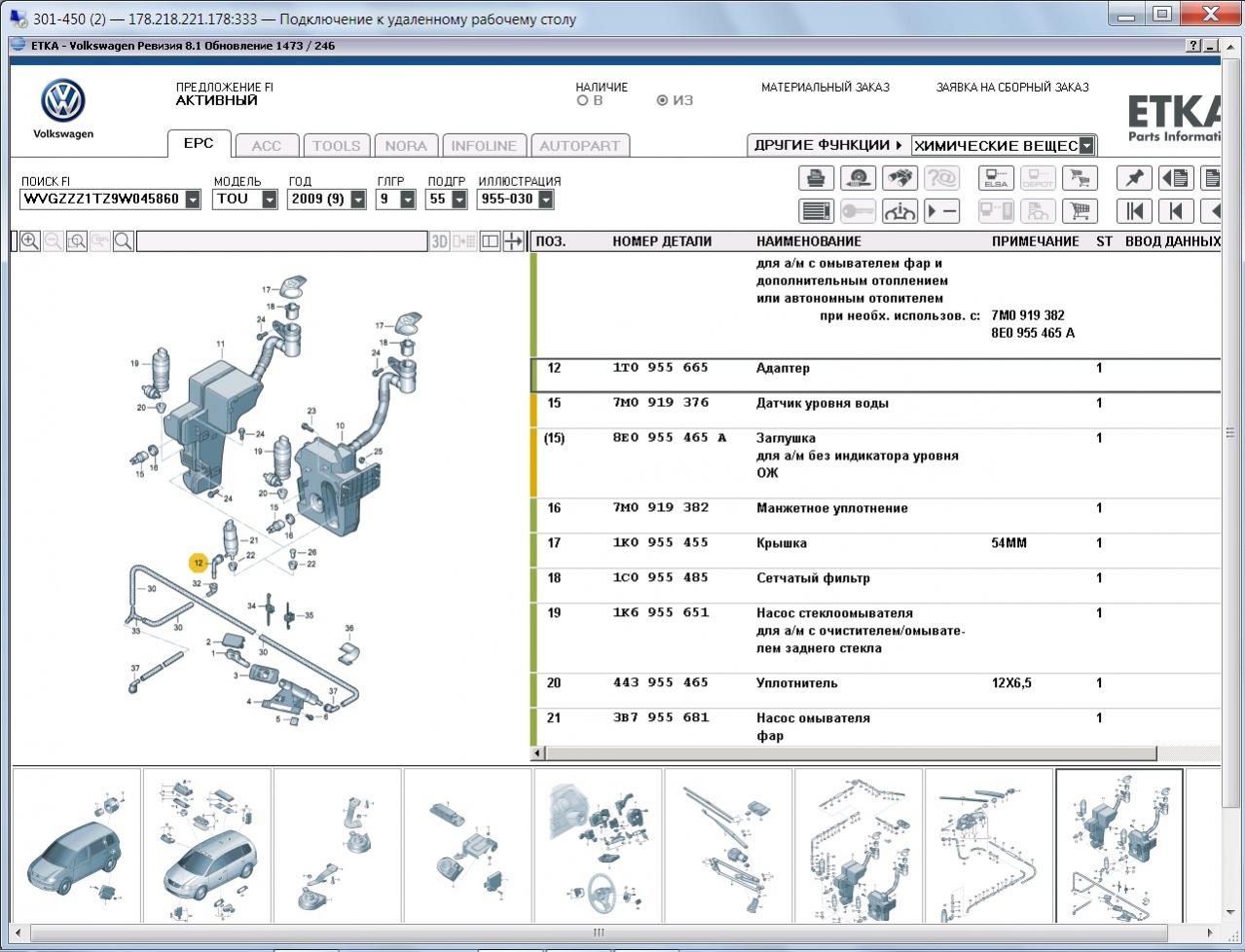Image resolution: width=1245 pixels, height=952 pixels.
Task: Go to previous illustration with single-bar arrow
Action: [1176, 211]
